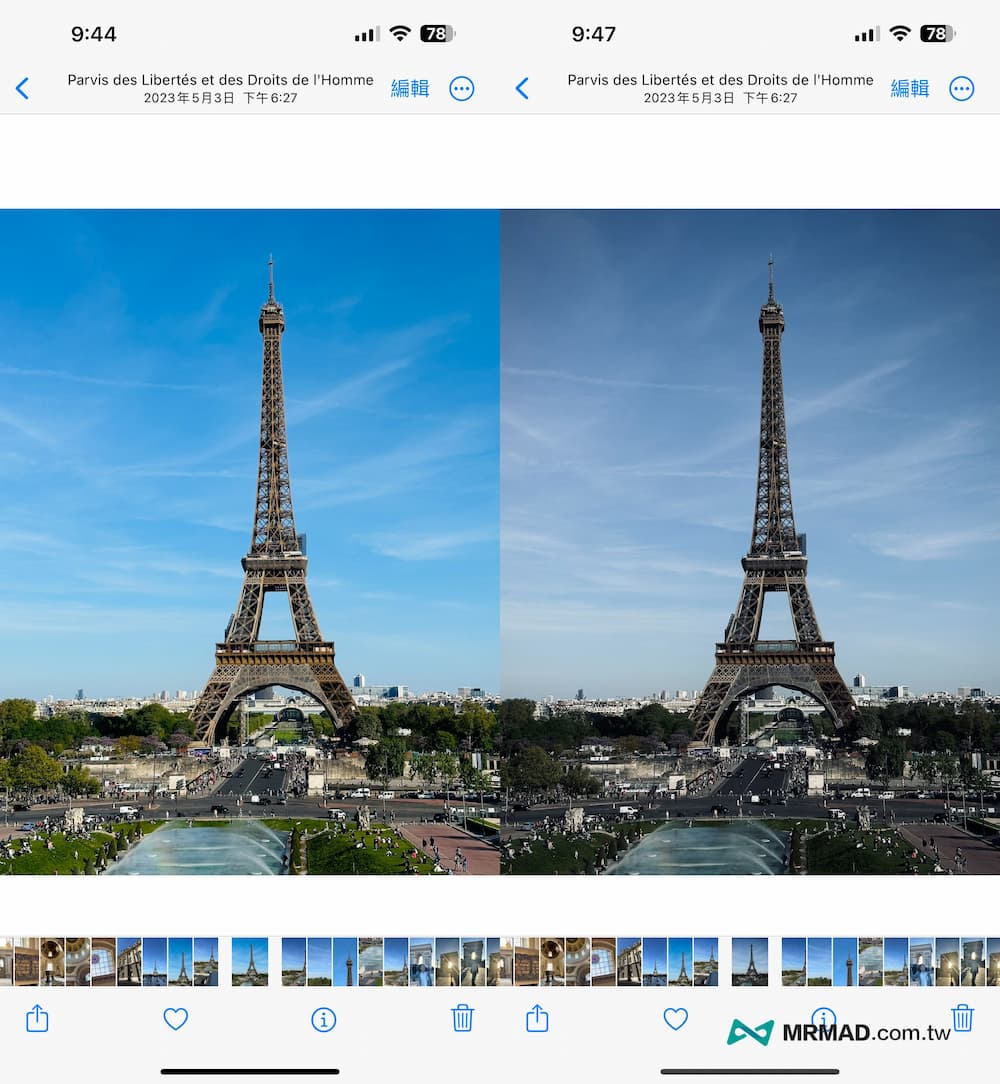This screenshot has height=1084, width=1000.
Task: Tap the 9:47 clock in status bar
Action: [x=593, y=34]
